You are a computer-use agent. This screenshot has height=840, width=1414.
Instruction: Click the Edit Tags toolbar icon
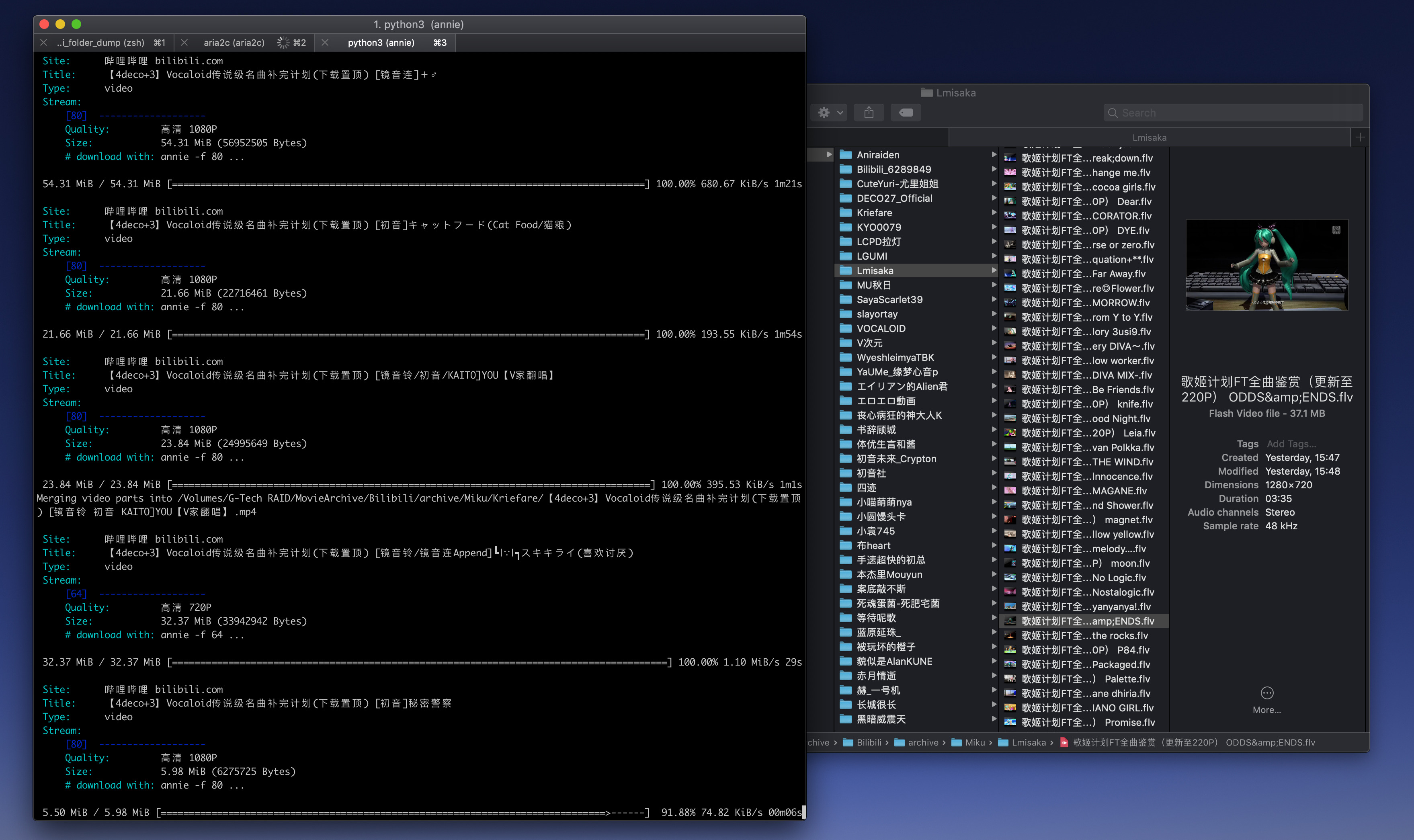pyautogui.click(x=905, y=113)
